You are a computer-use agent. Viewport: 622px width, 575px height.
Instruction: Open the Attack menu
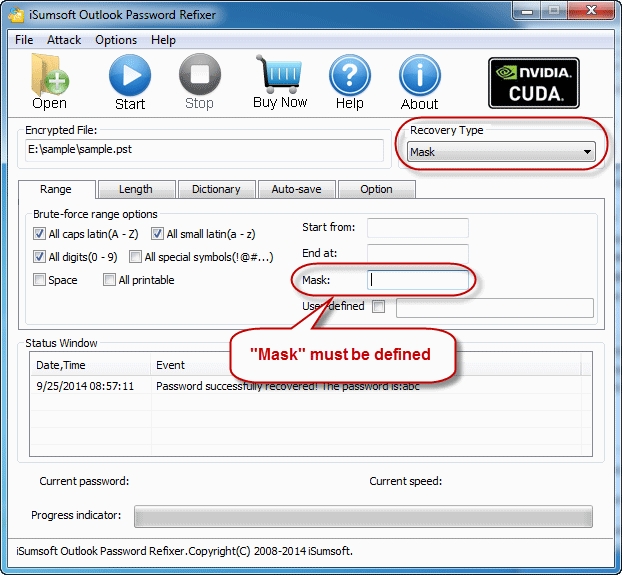pyautogui.click(x=64, y=40)
